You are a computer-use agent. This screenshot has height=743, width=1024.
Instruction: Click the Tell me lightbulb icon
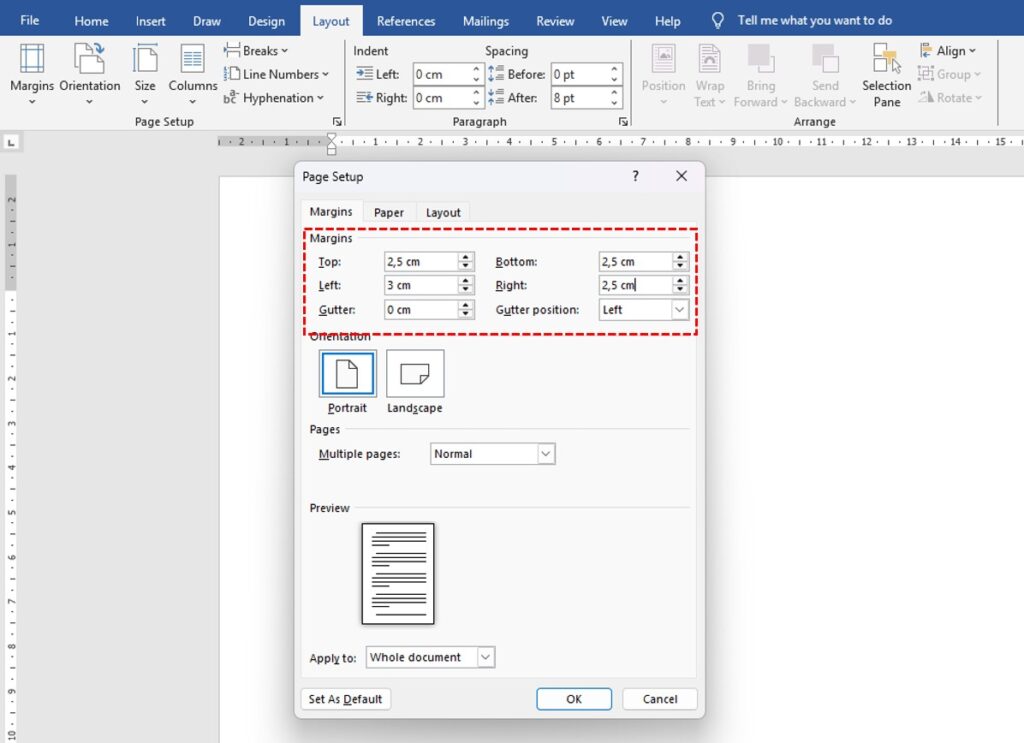717,21
